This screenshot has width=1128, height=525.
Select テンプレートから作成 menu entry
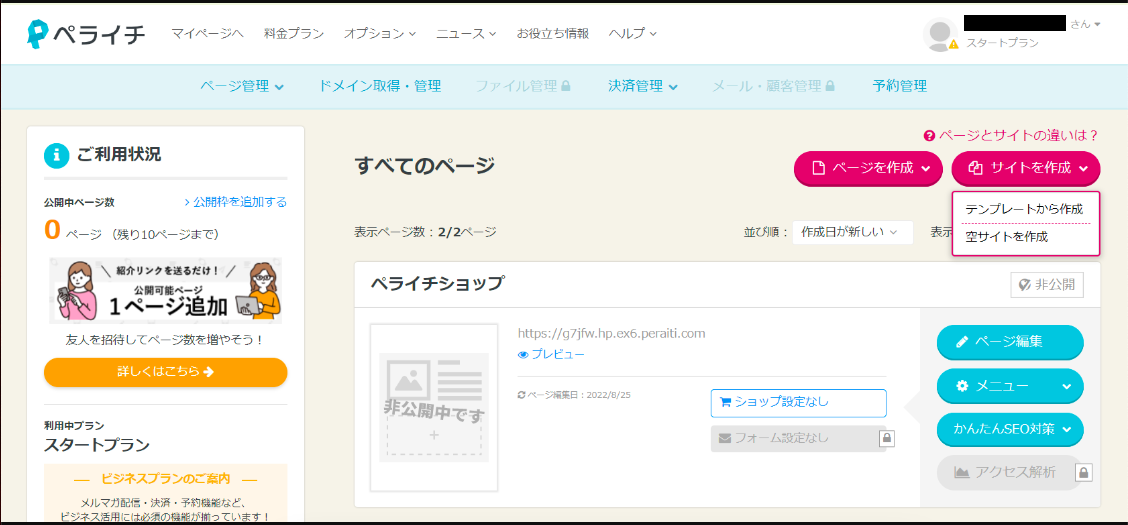[x=1024, y=209]
